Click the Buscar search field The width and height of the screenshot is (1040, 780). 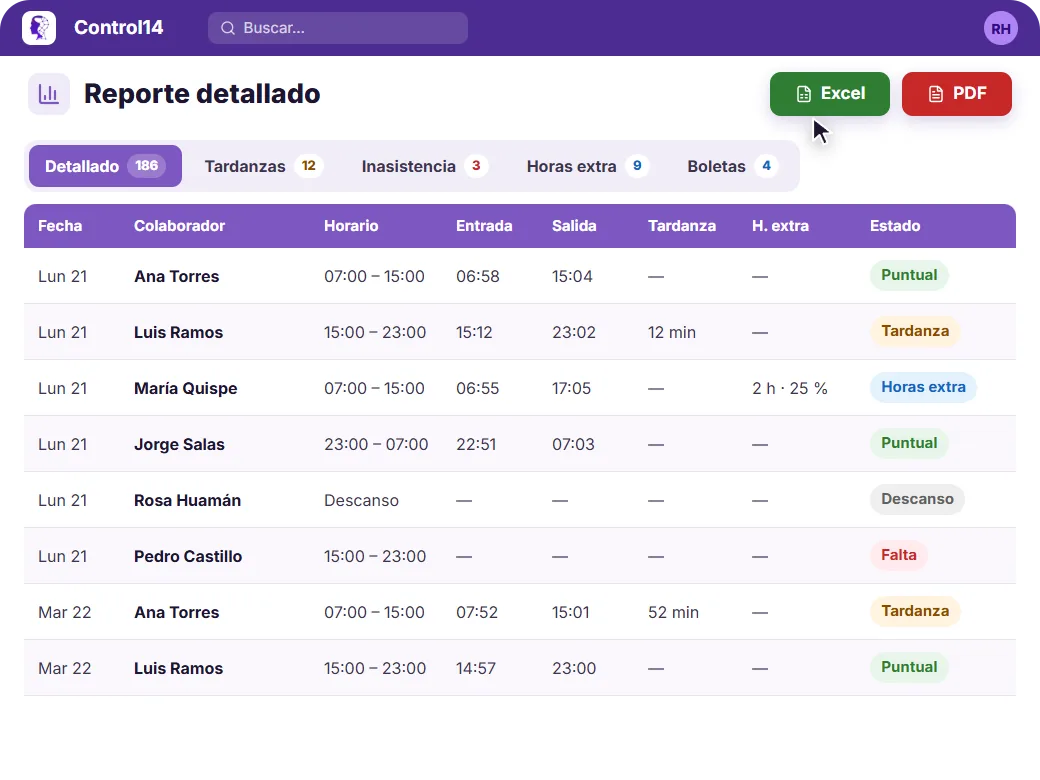(x=338, y=28)
